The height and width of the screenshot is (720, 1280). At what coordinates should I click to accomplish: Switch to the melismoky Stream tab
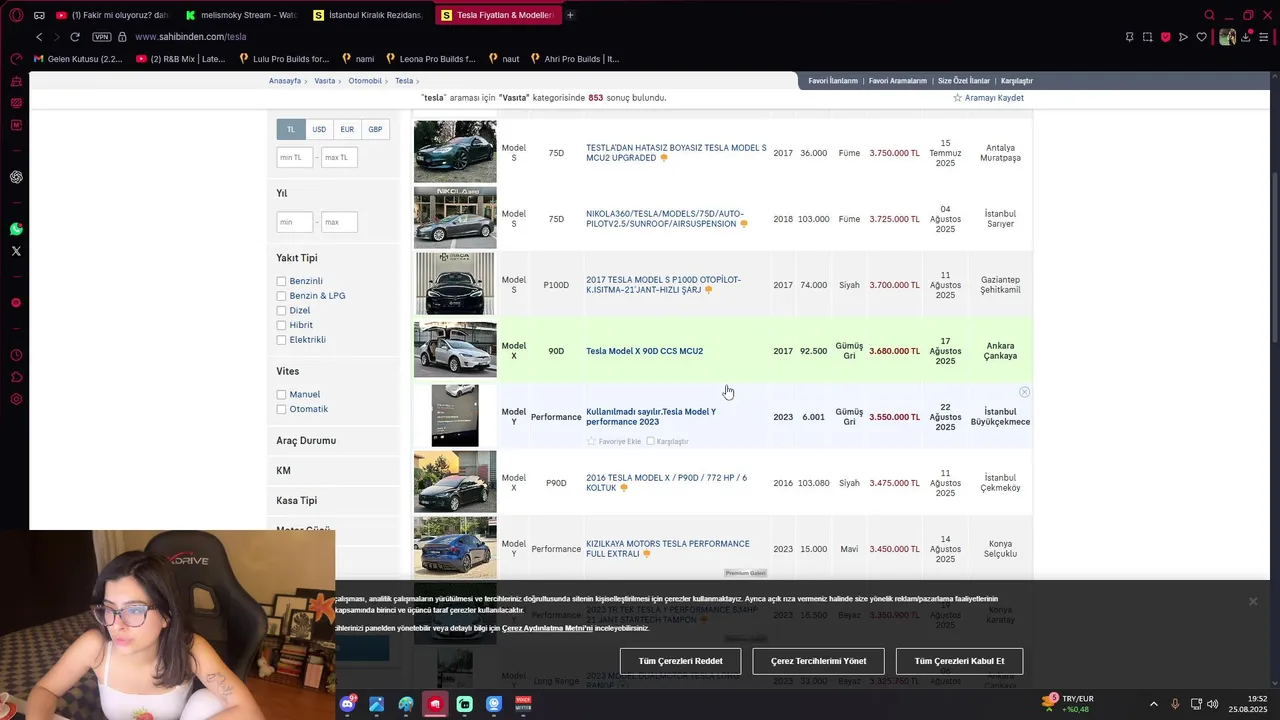241,15
